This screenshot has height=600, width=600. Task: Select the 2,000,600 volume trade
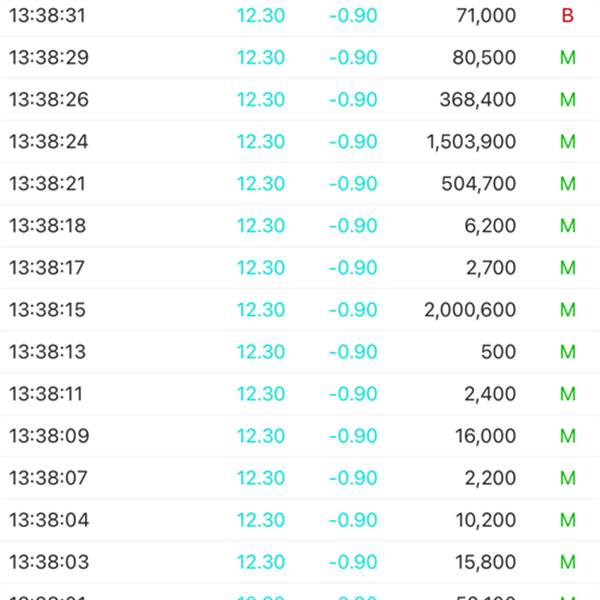click(470, 310)
